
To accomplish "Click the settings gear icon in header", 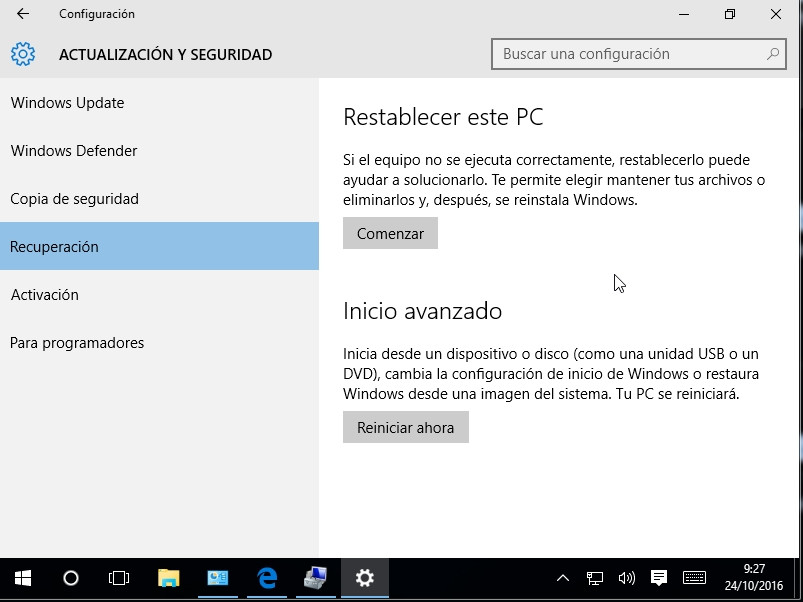I will point(23,55).
